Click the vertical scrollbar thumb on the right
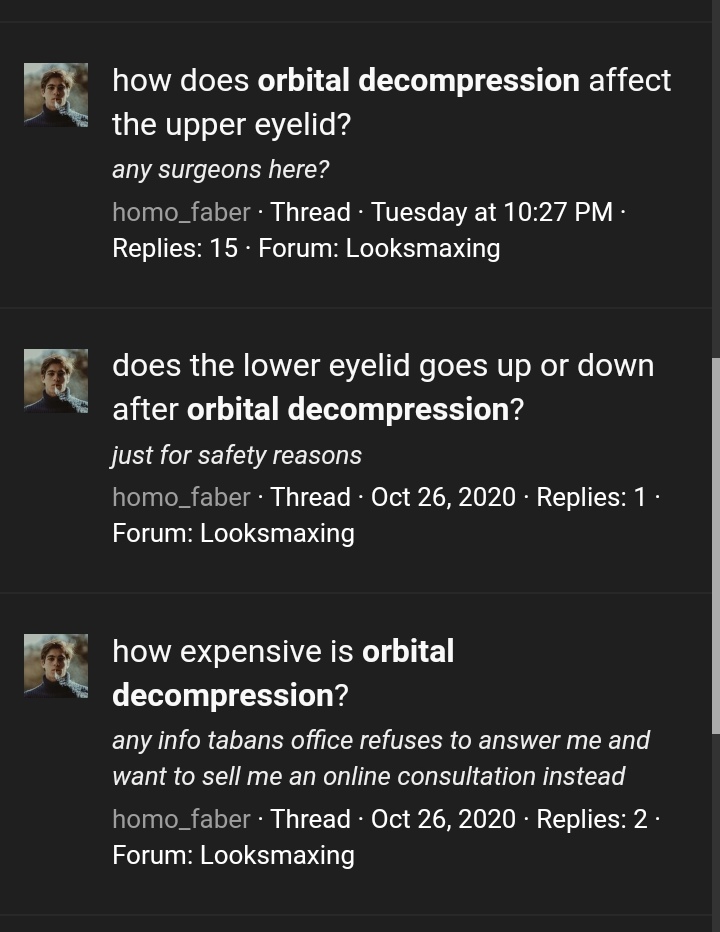 tap(715, 545)
